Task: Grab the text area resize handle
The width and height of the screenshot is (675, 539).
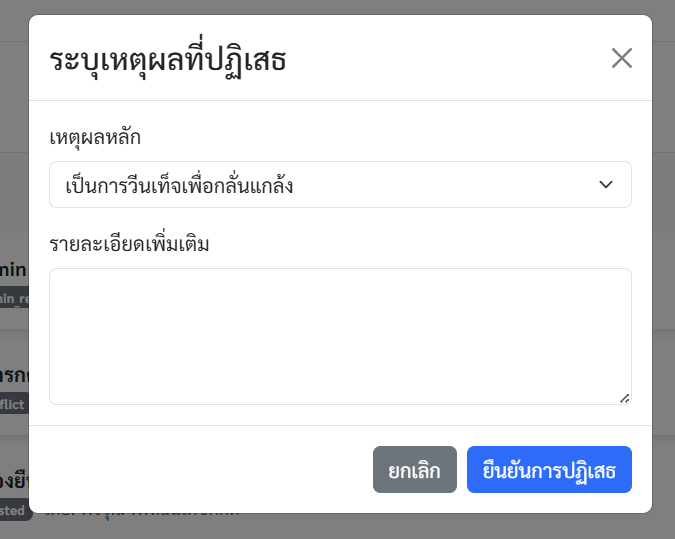Action: coord(624,397)
